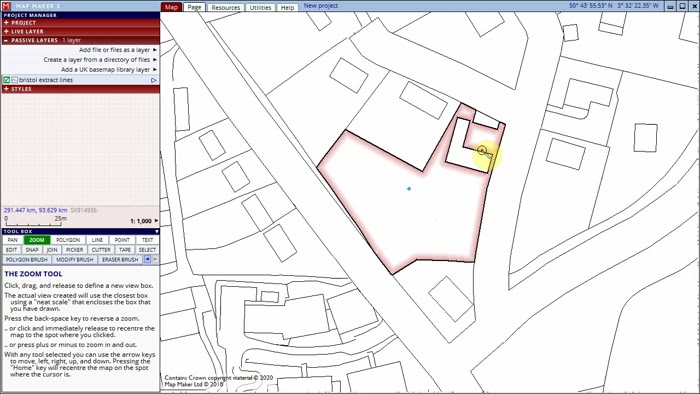Select the MODIFY BRUSH tool
The image size is (700, 394).
(75, 260)
